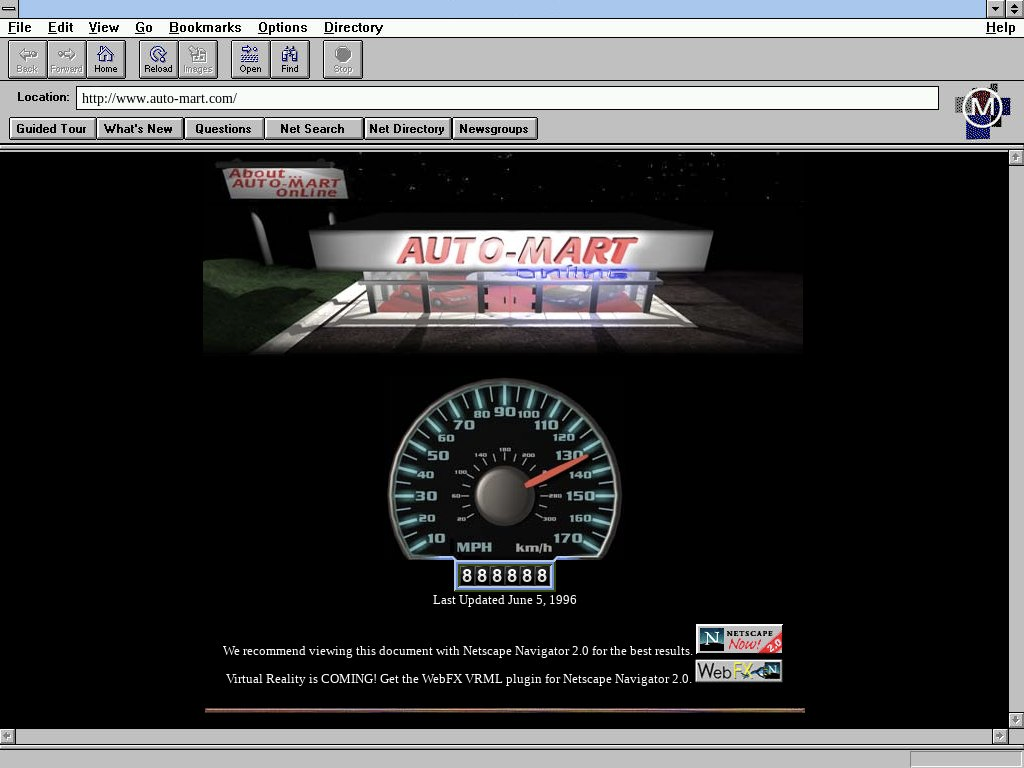Launch Find with binoculars icon
The image size is (1024, 768).
(290, 59)
